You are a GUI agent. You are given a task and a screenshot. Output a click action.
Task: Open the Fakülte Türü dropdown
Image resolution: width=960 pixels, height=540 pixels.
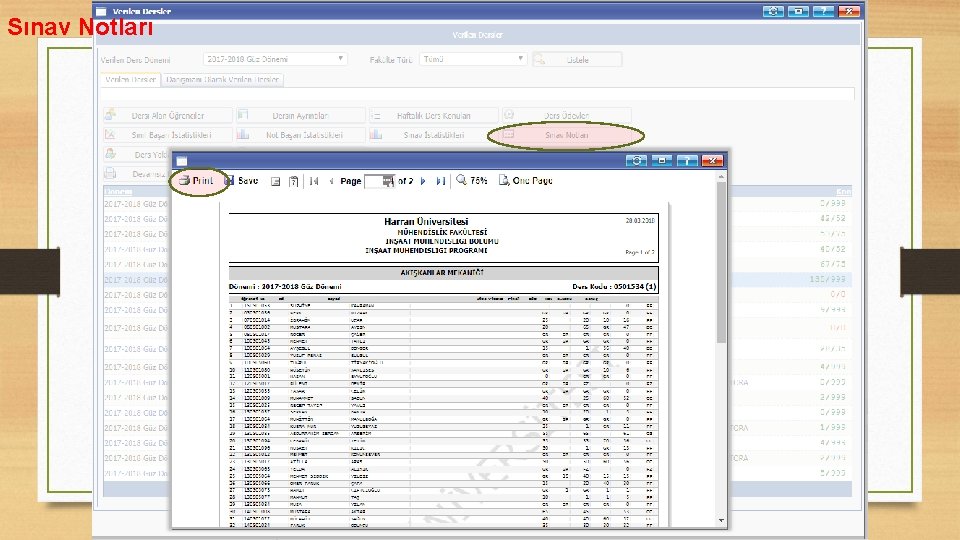(x=473, y=59)
